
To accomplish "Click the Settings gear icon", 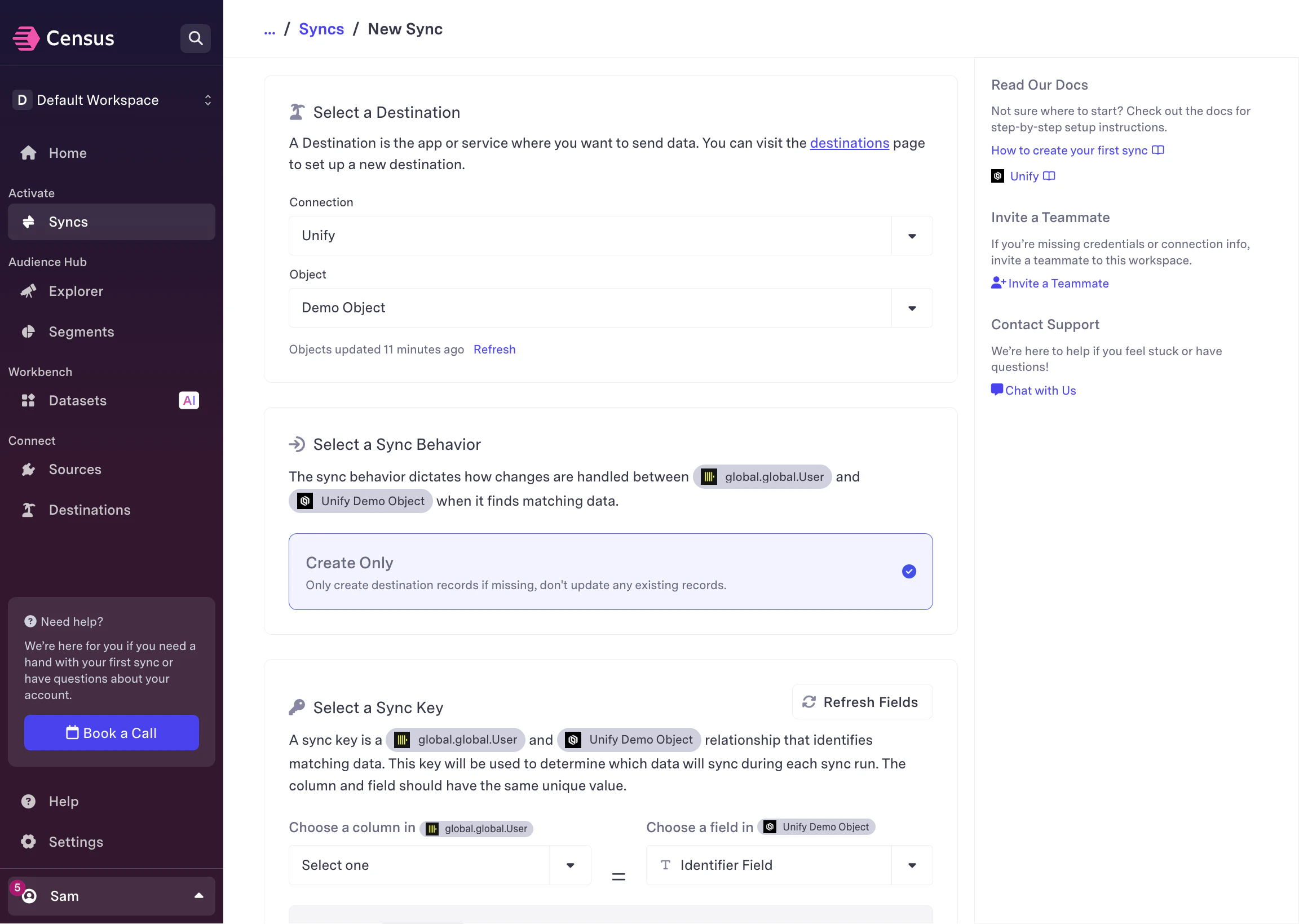I will tap(28, 842).
